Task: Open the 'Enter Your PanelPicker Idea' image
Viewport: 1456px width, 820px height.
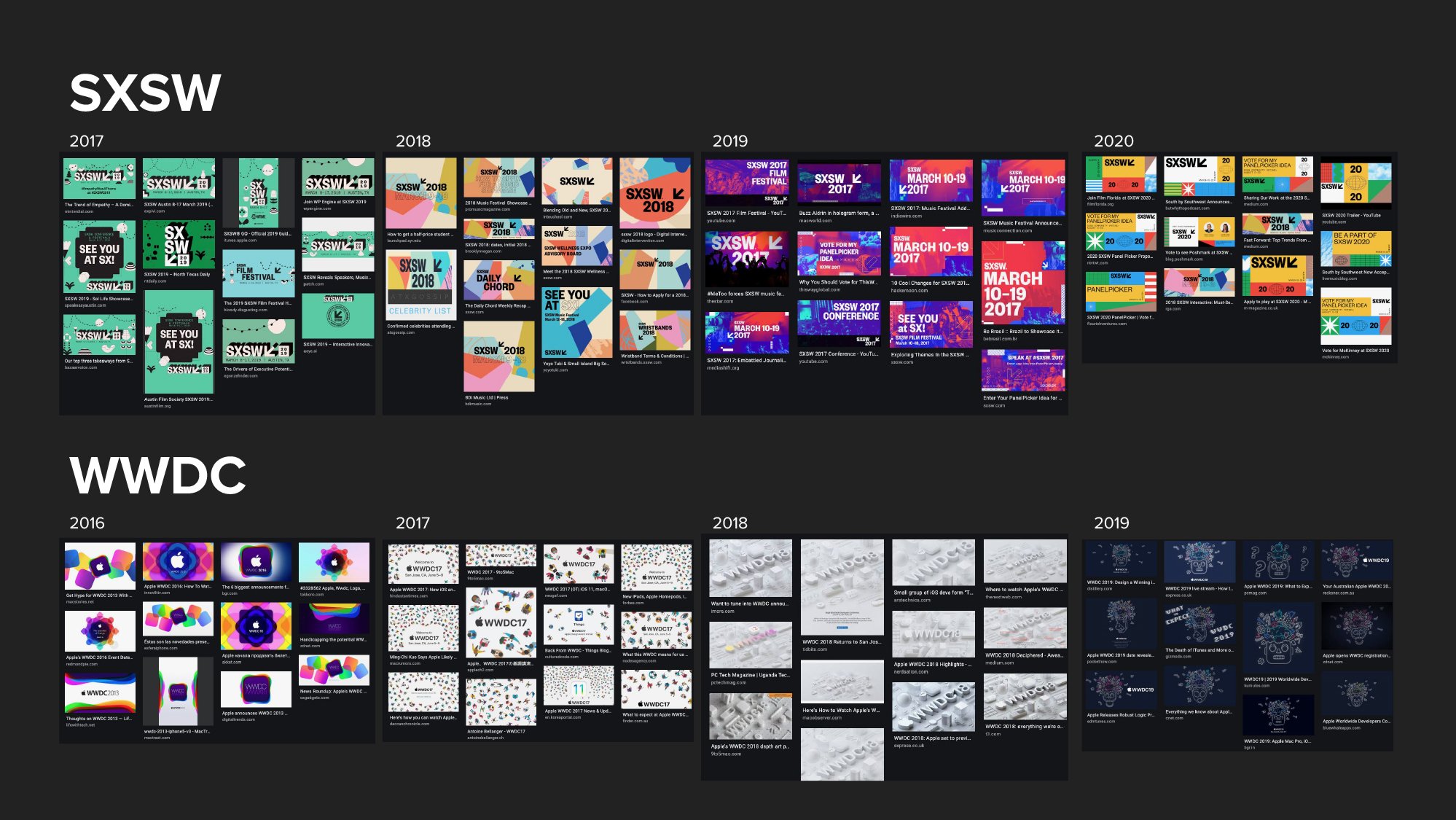Action: point(1023,370)
